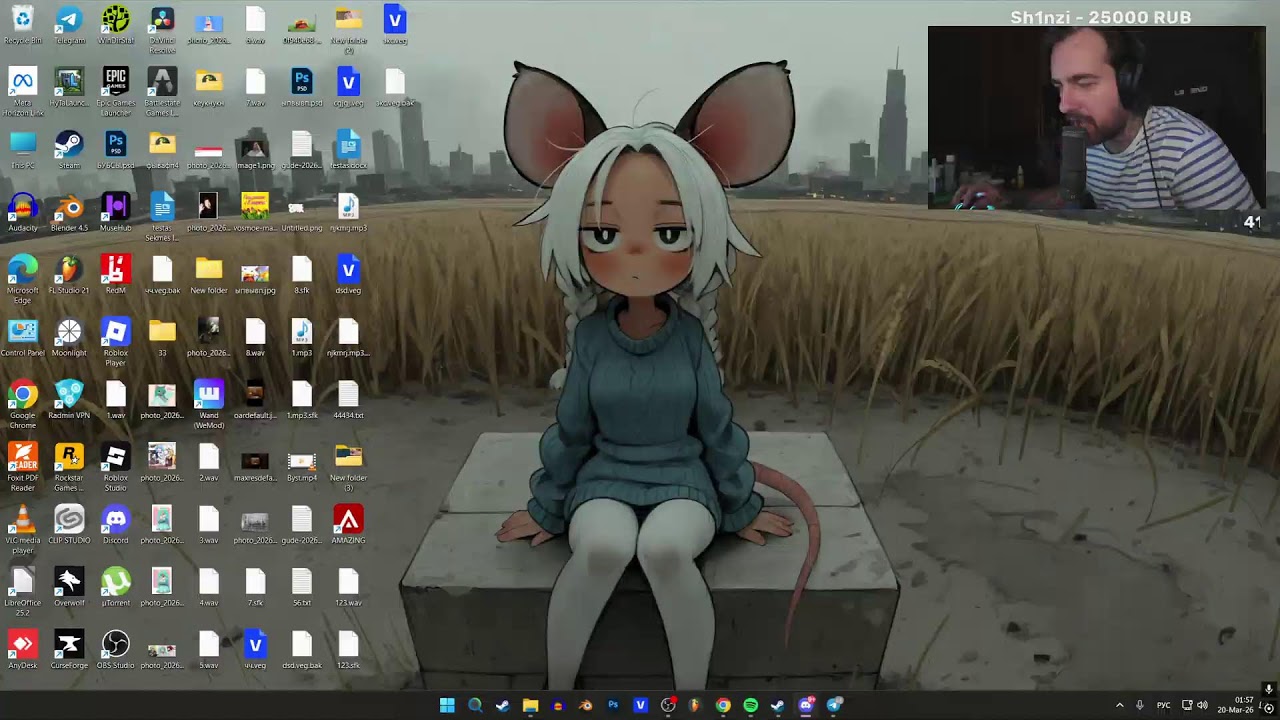Open taskbar Search
Viewport: 1280px width, 720px height.
[475, 705]
